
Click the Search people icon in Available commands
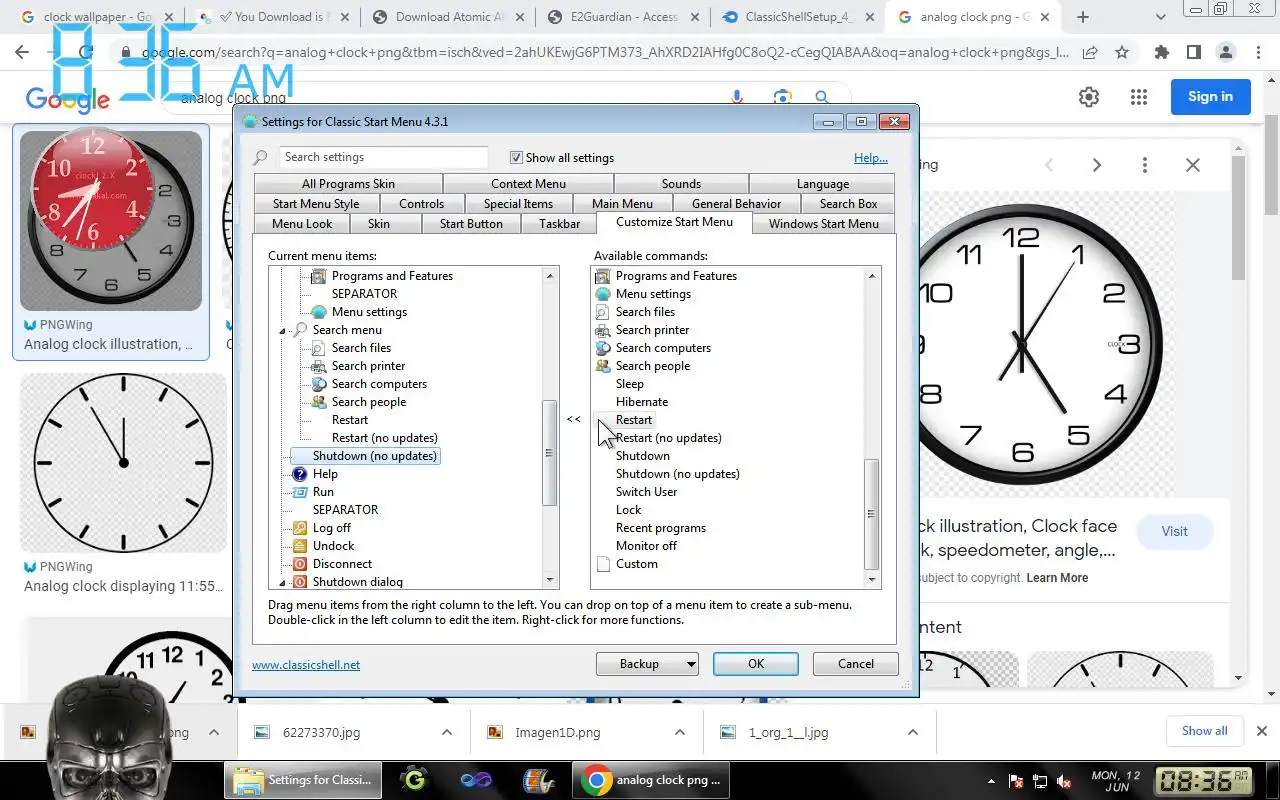pyautogui.click(x=602, y=366)
